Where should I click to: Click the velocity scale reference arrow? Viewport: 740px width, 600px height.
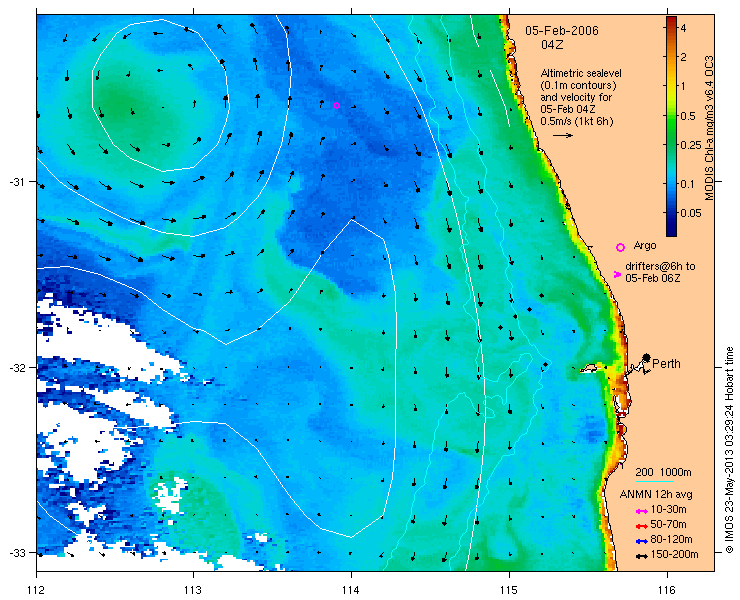(x=563, y=135)
